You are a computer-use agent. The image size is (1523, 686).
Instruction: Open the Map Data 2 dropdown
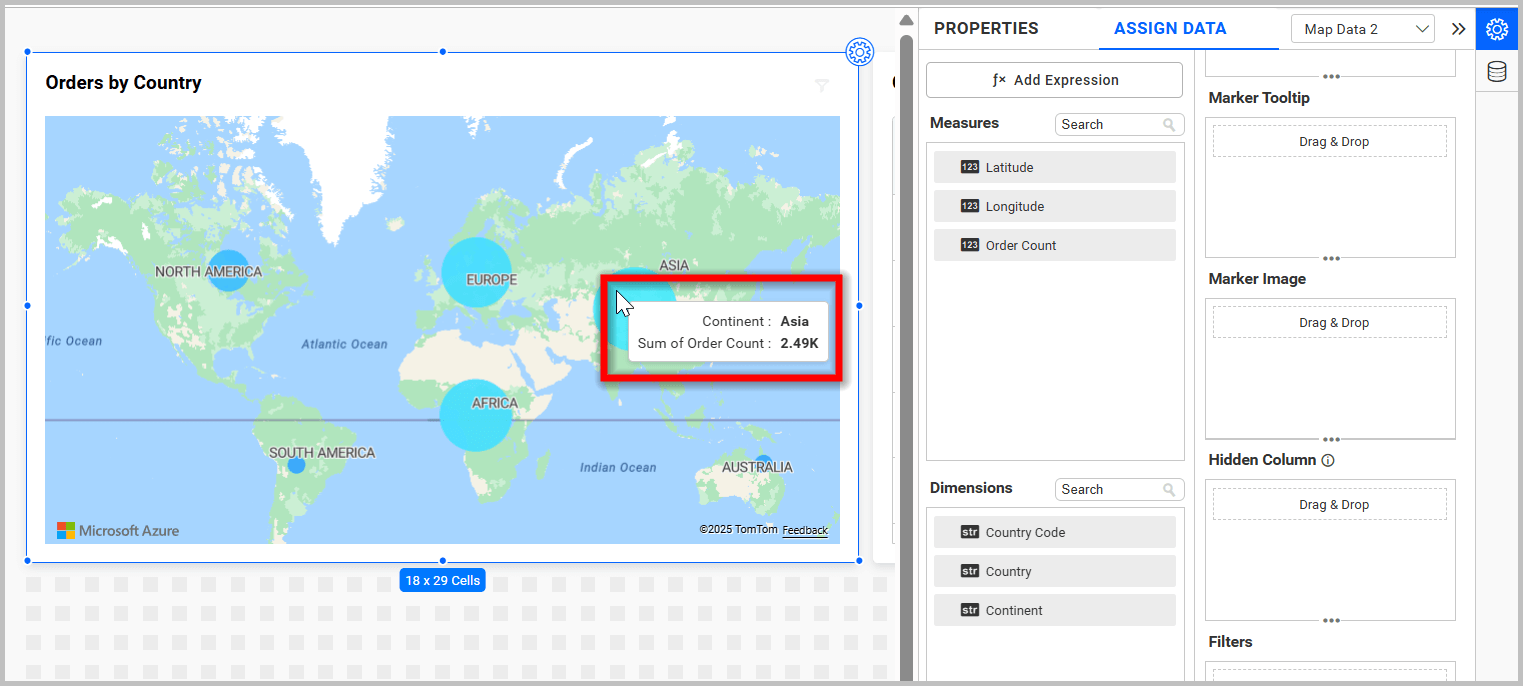click(x=1362, y=29)
